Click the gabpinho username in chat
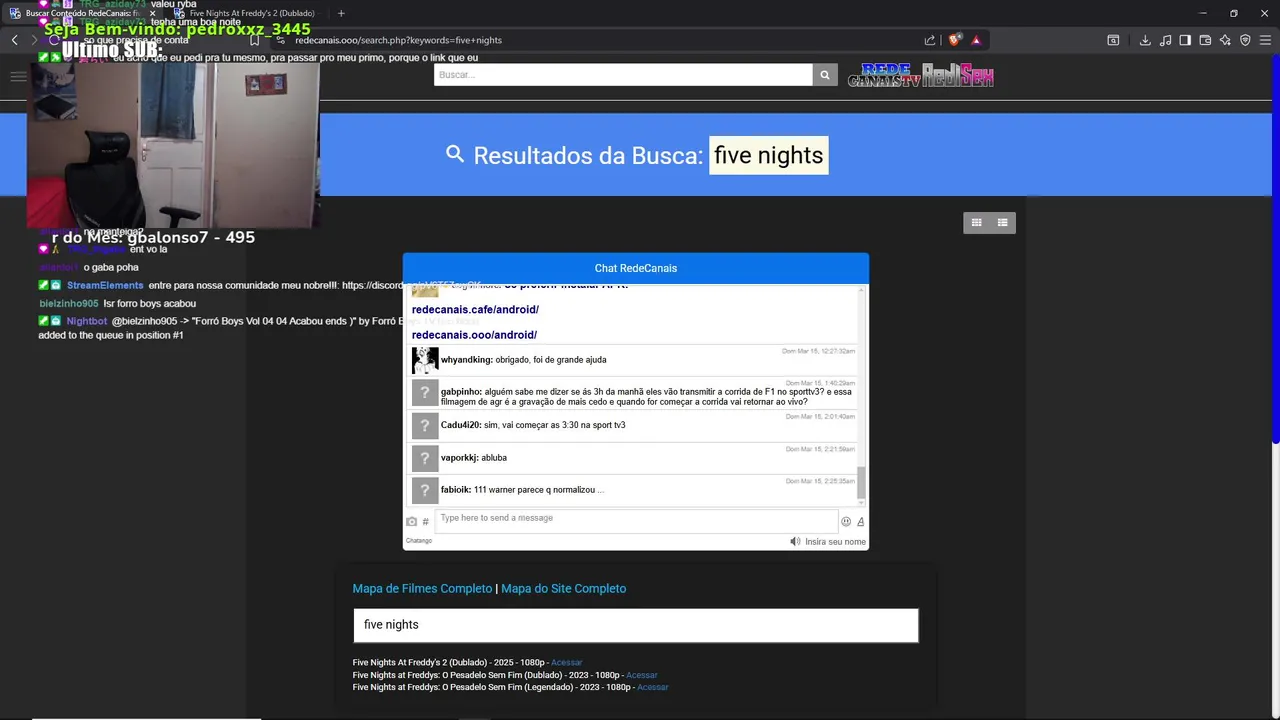This screenshot has height=720, width=1280. point(461,392)
